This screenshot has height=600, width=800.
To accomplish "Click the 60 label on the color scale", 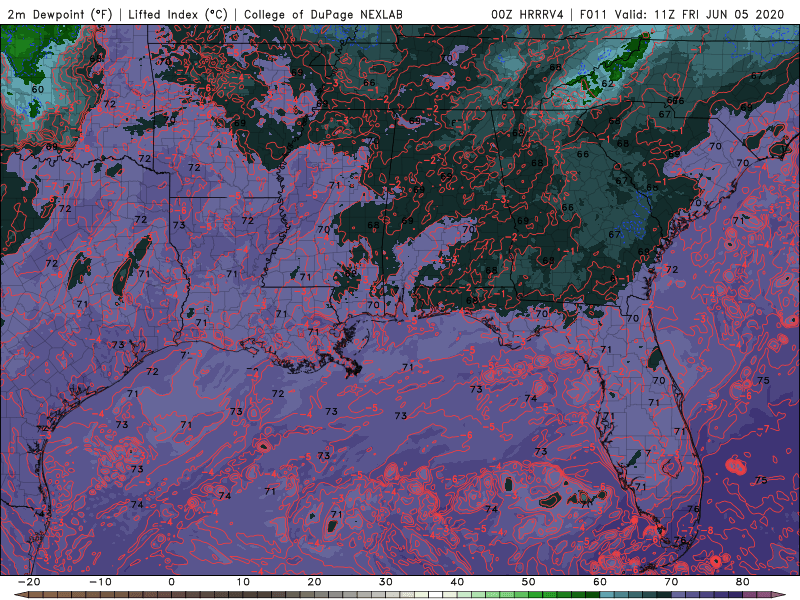I will (600, 582).
